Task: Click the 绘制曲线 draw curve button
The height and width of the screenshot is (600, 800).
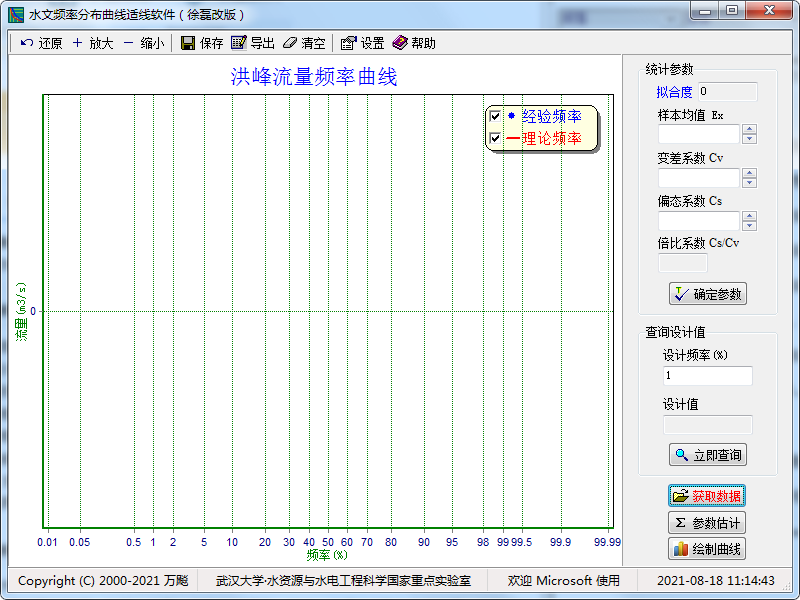Action: 707,549
